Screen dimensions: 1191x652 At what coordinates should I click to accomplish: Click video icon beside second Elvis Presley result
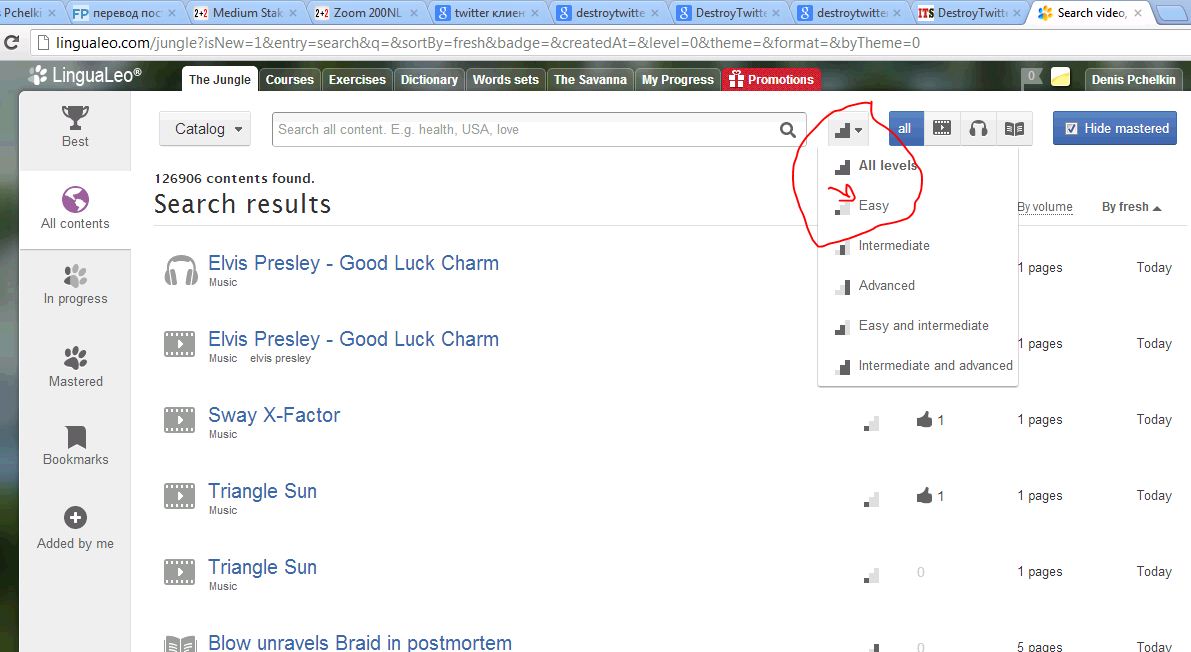[179, 344]
